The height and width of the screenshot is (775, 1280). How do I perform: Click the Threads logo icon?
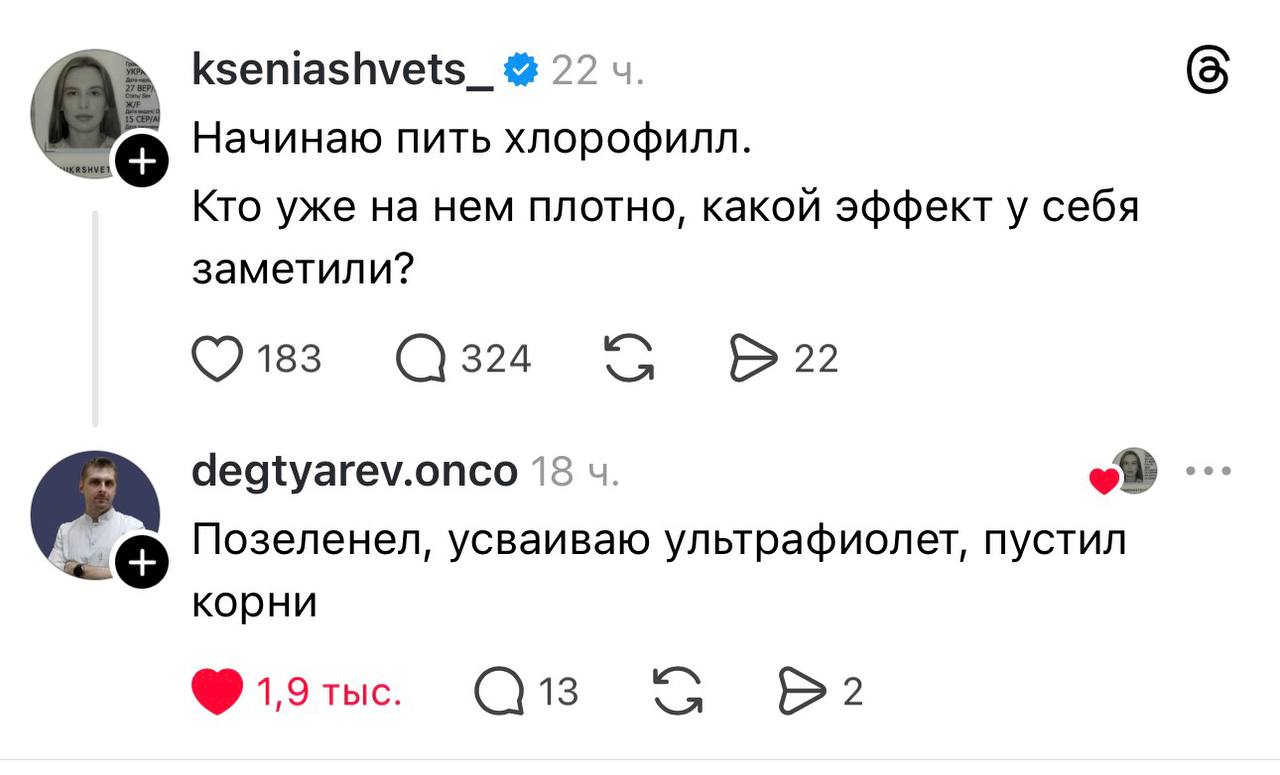1206,73
